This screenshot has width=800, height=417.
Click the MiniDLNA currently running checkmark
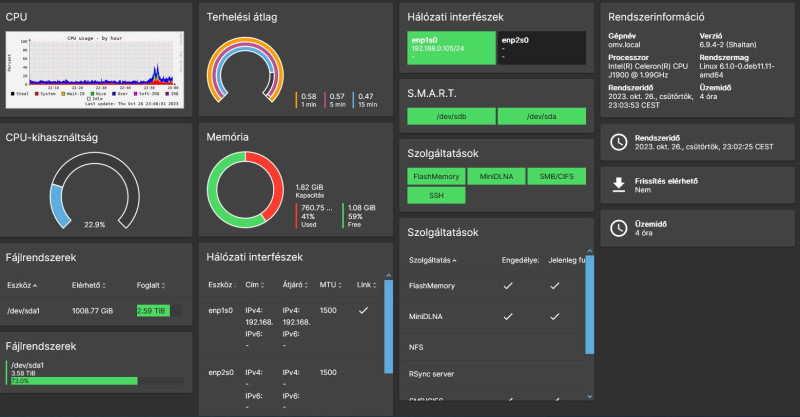(555, 316)
